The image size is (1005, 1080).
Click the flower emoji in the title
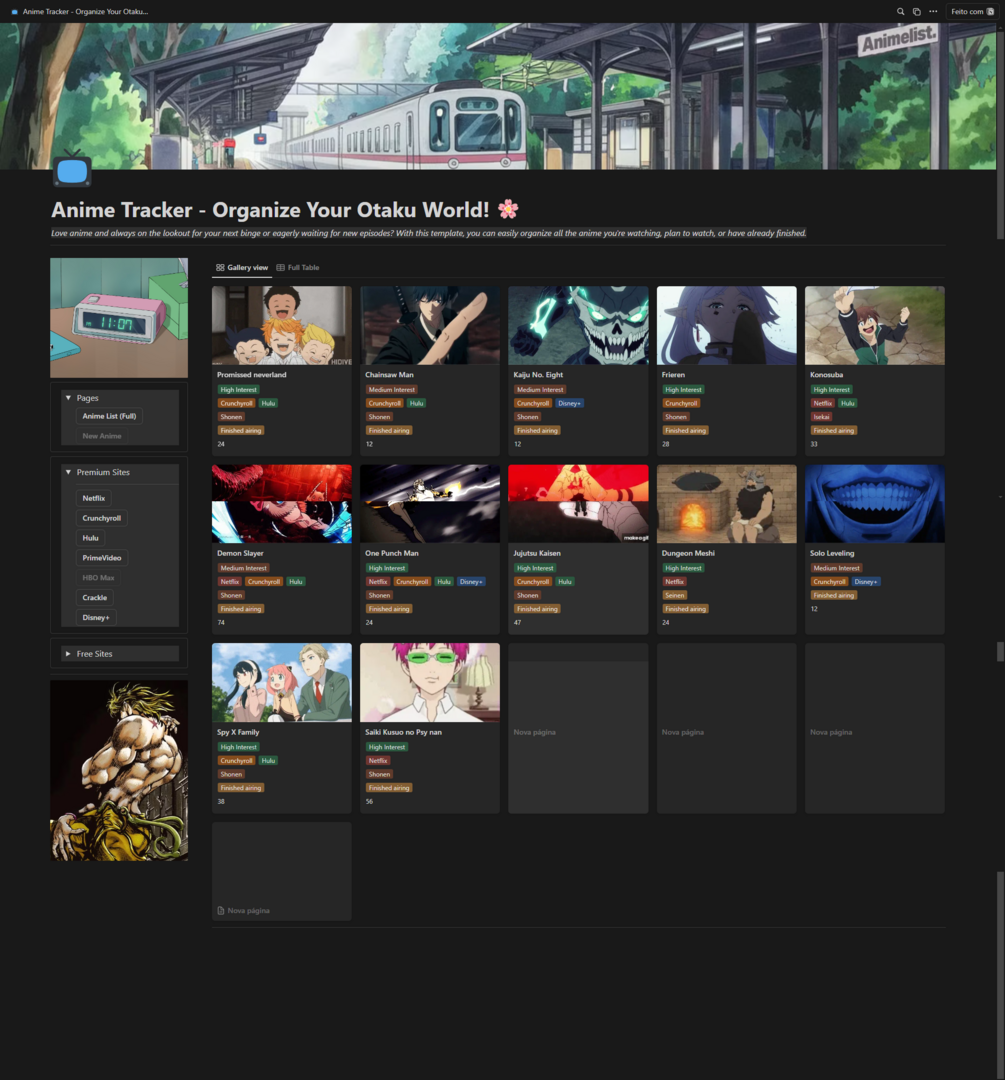coord(508,209)
